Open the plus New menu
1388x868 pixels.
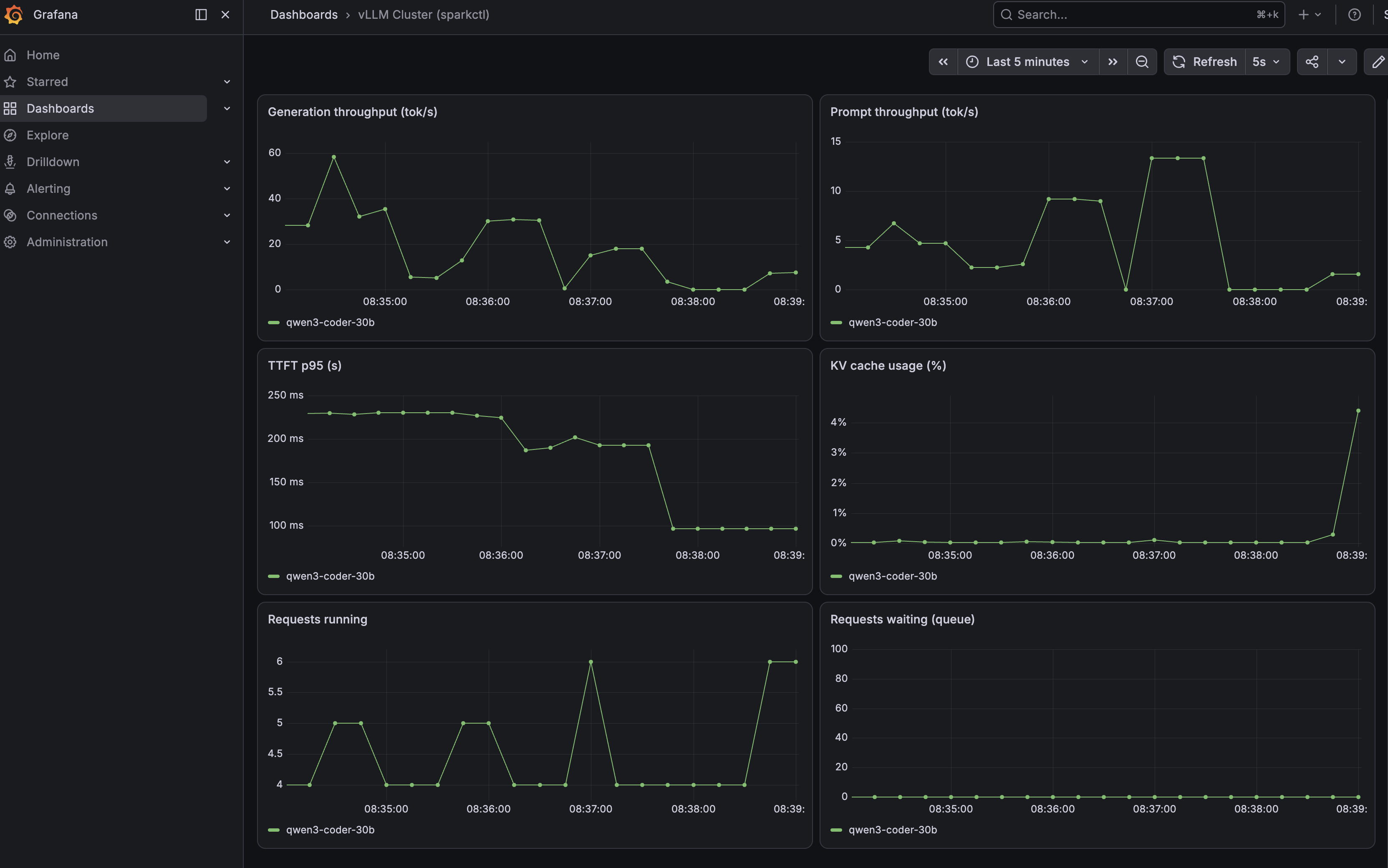(x=1310, y=15)
